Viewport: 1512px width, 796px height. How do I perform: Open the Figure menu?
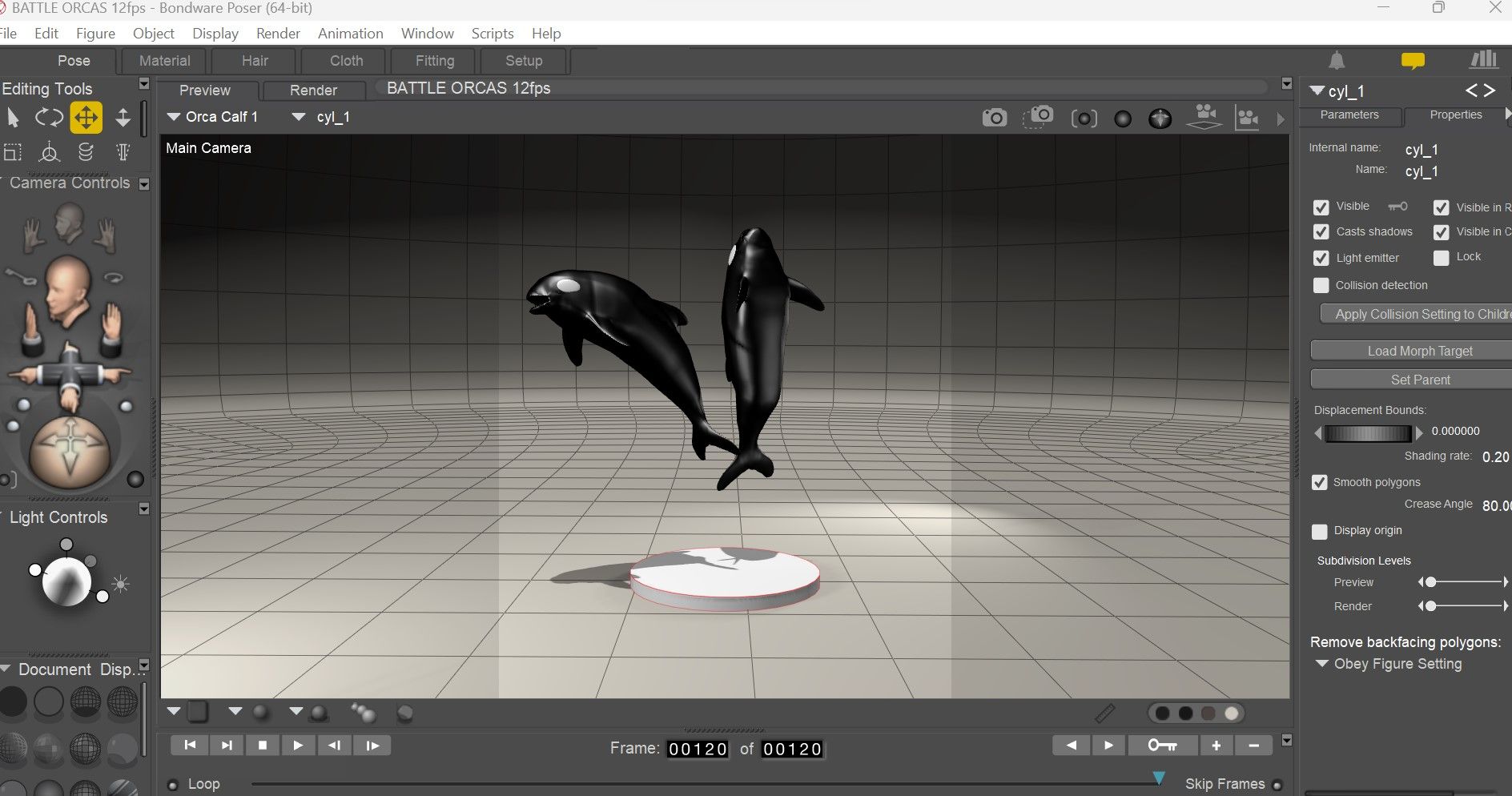95,34
